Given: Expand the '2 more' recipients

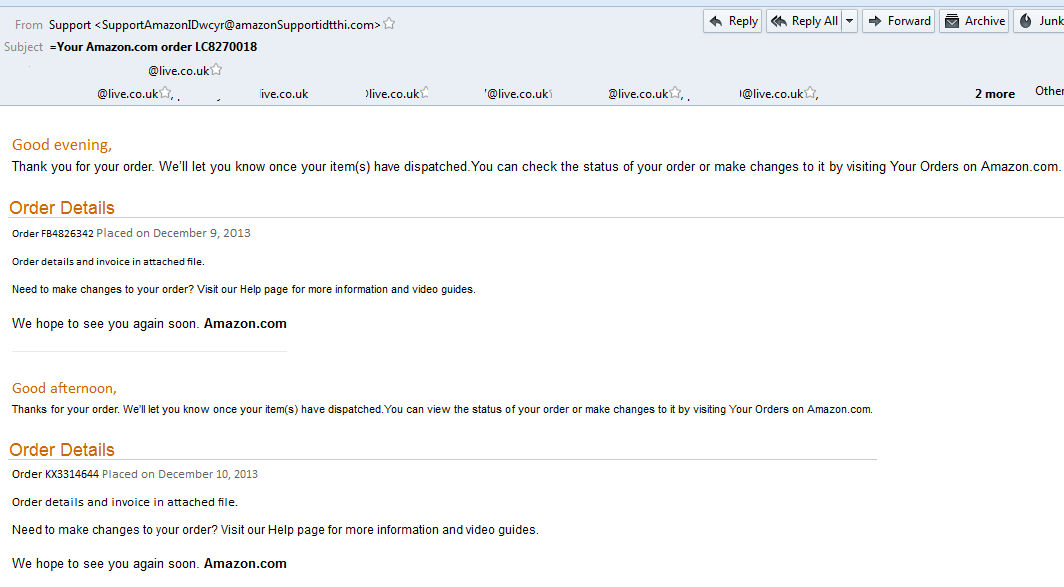Looking at the screenshot, I should point(994,94).
